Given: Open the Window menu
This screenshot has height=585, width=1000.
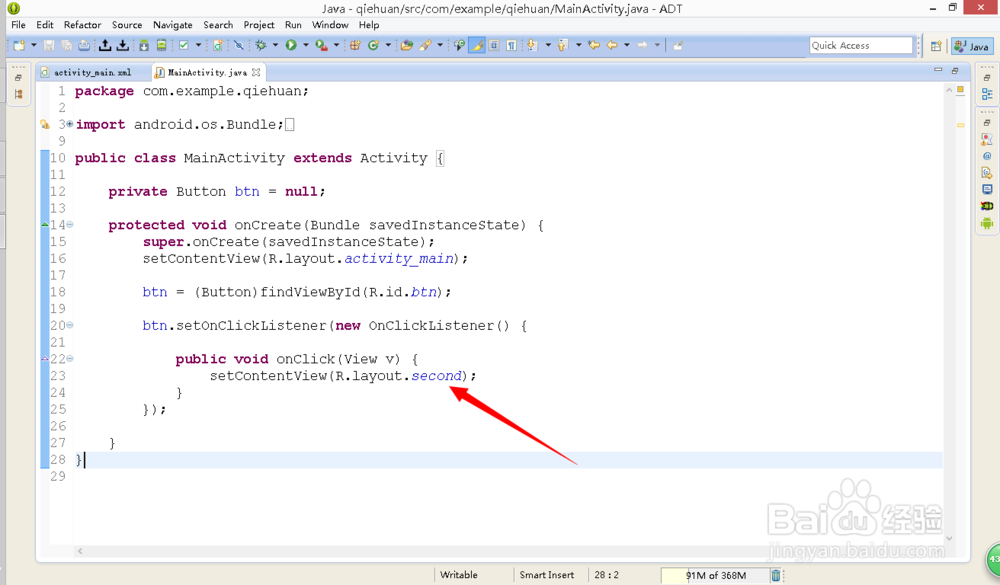Looking at the screenshot, I should point(330,25).
